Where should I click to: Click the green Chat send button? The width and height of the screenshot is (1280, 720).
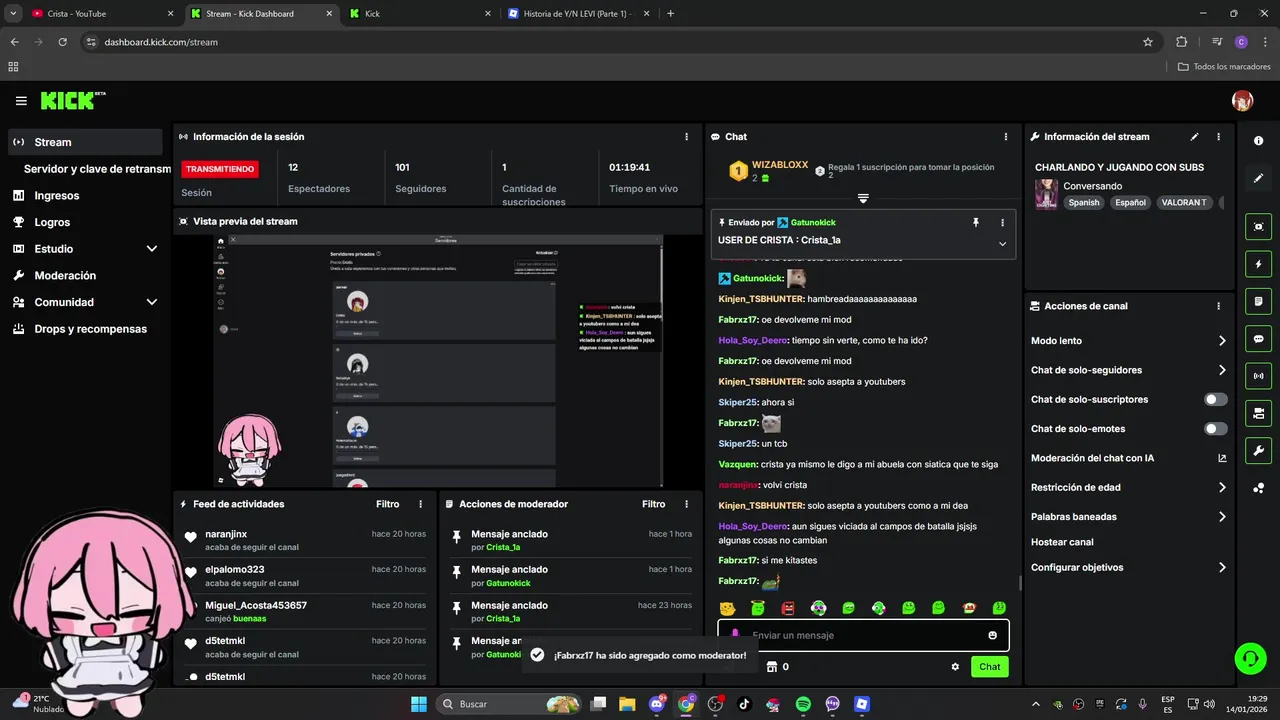click(x=989, y=667)
